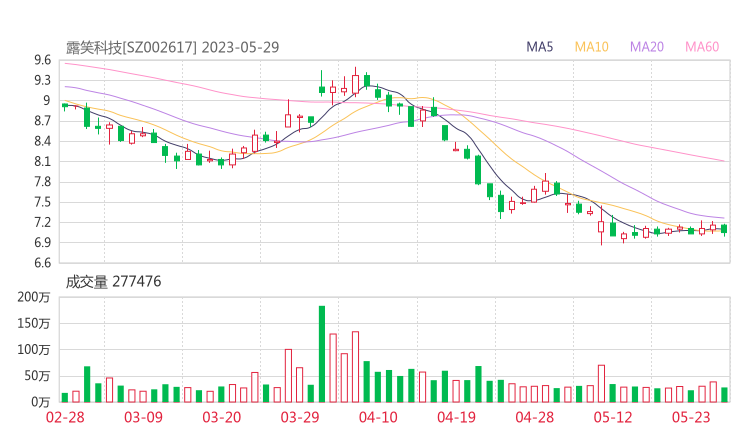Click the 02-28 date axis label
This screenshot has width=740, height=440.
(65, 417)
